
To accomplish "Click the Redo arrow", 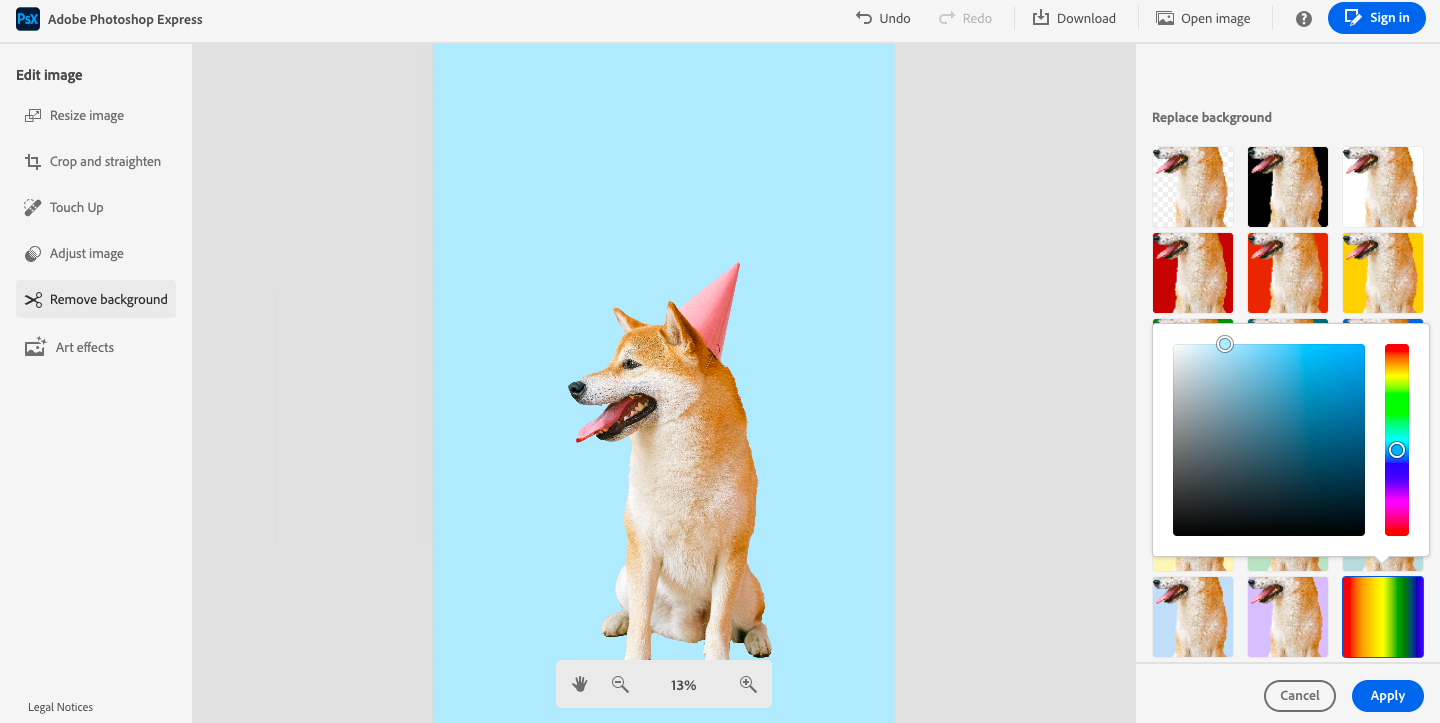I will (965, 18).
